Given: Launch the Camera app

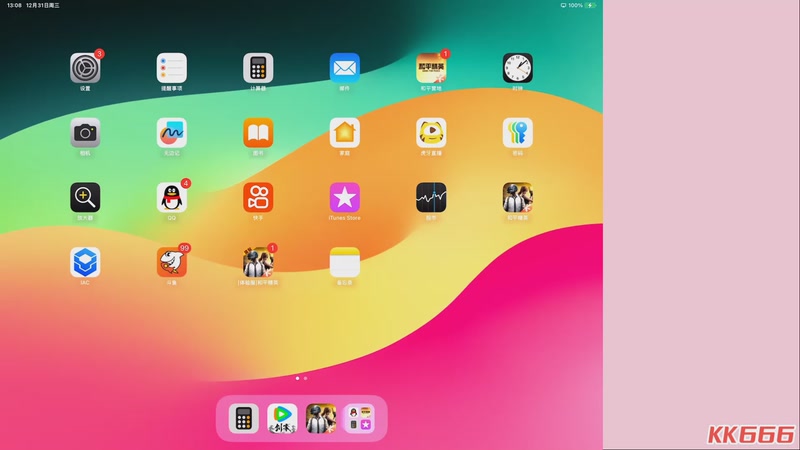Looking at the screenshot, I should (x=85, y=133).
